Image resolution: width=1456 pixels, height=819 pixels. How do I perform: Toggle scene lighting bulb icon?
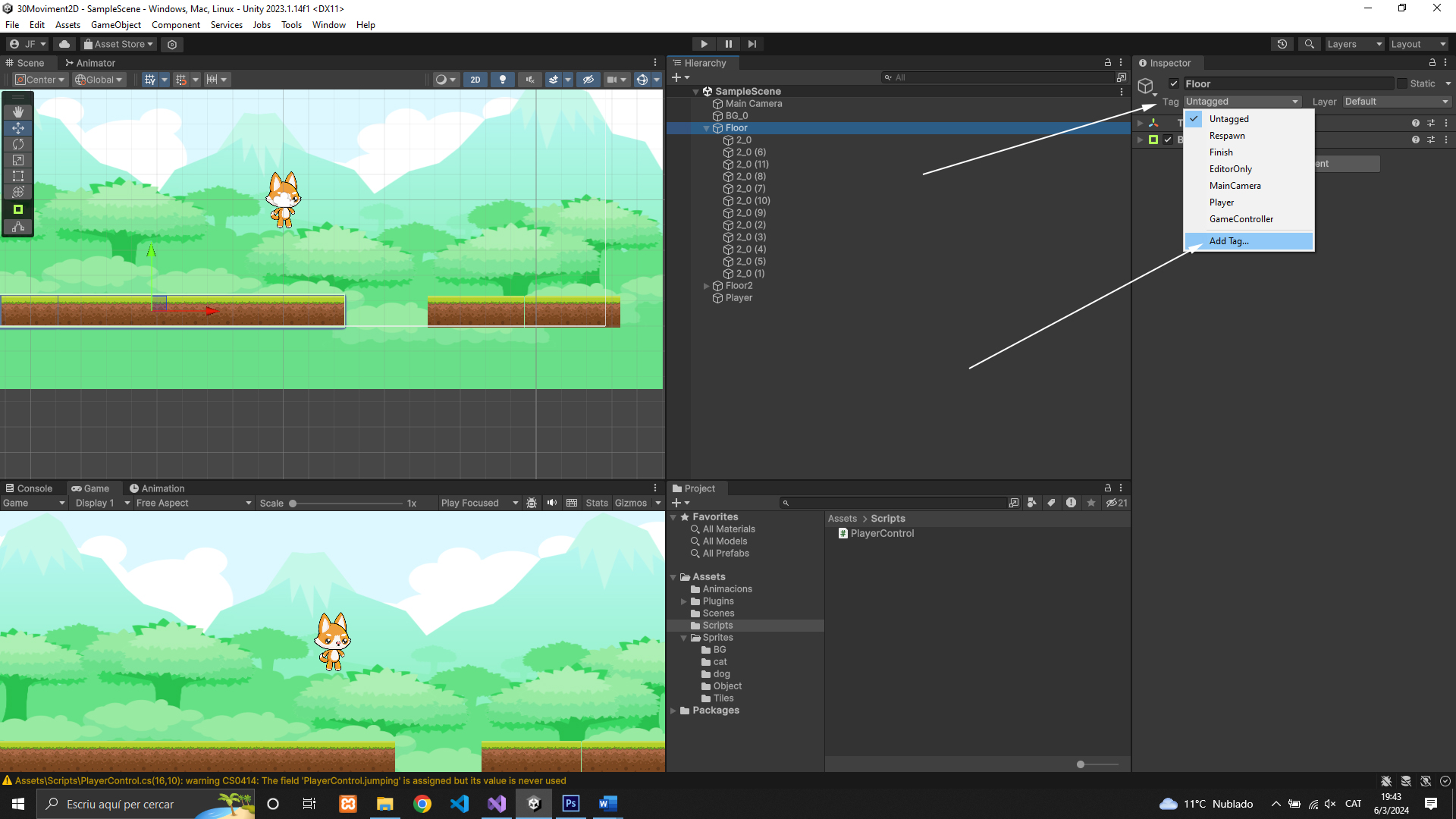(502, 80)
